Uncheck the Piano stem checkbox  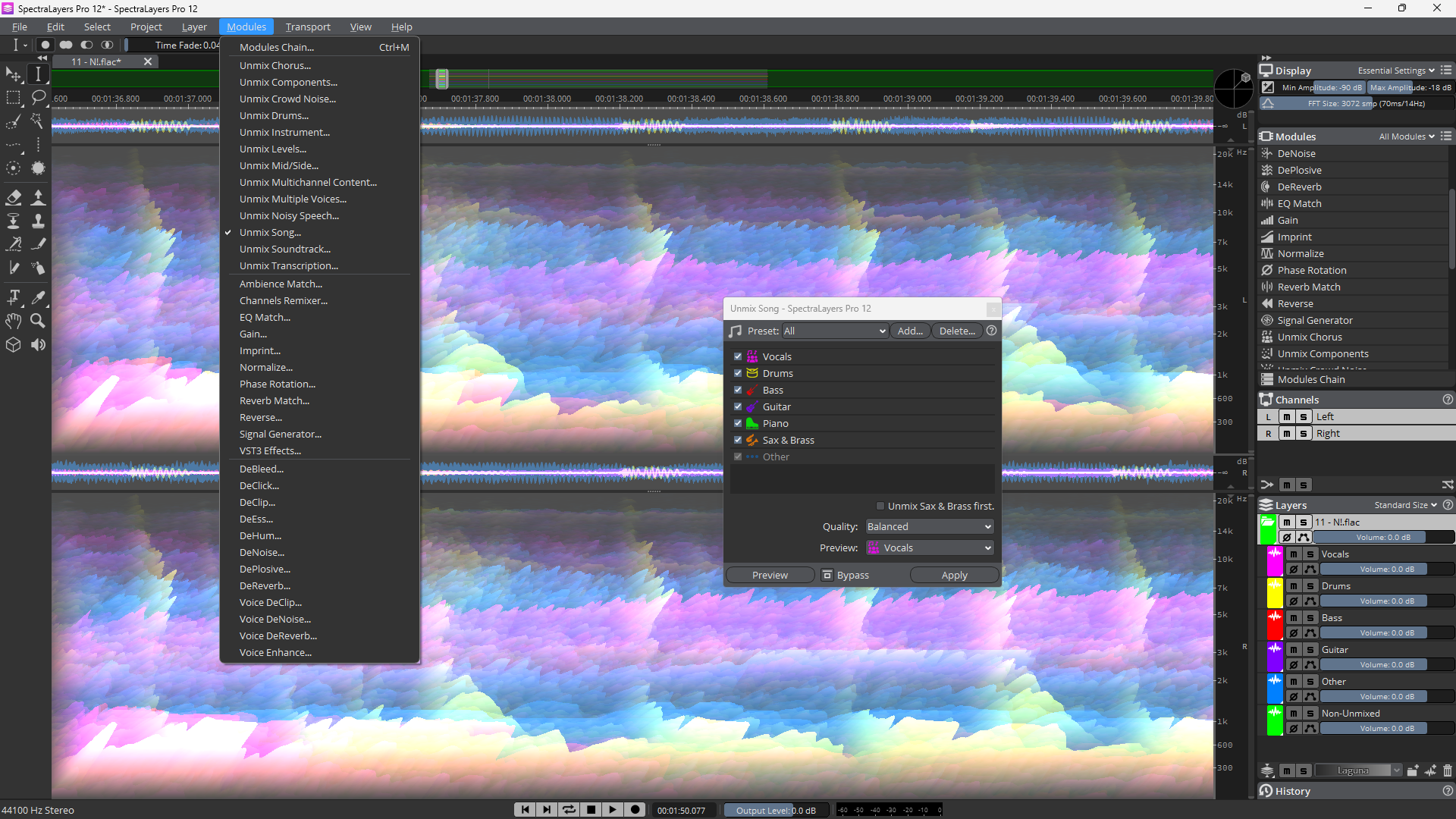coord(738,423)
